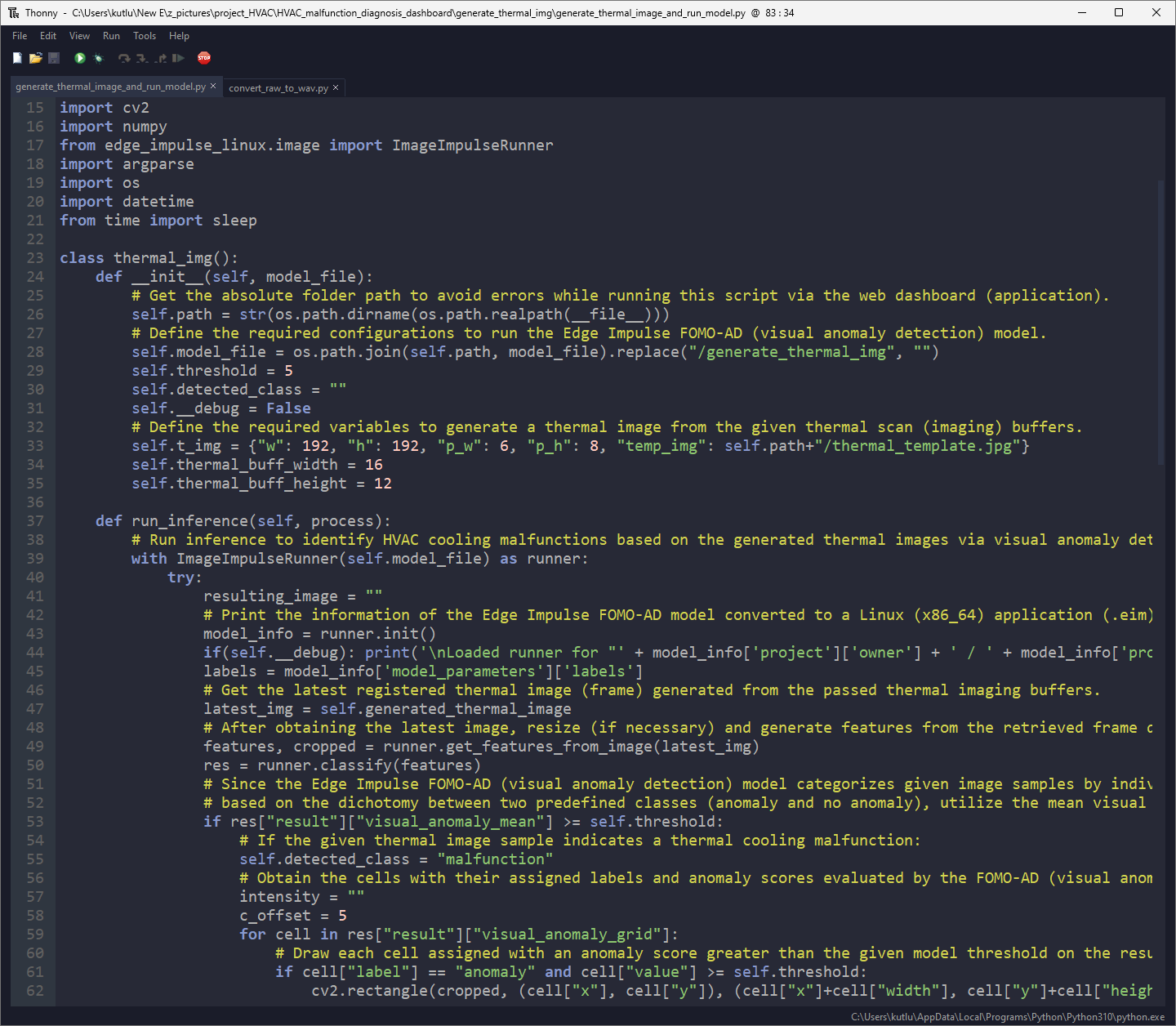Screen dimensions: 1176x1026
Task: Start debugging with the bug icon
Action: click(99, 58)
